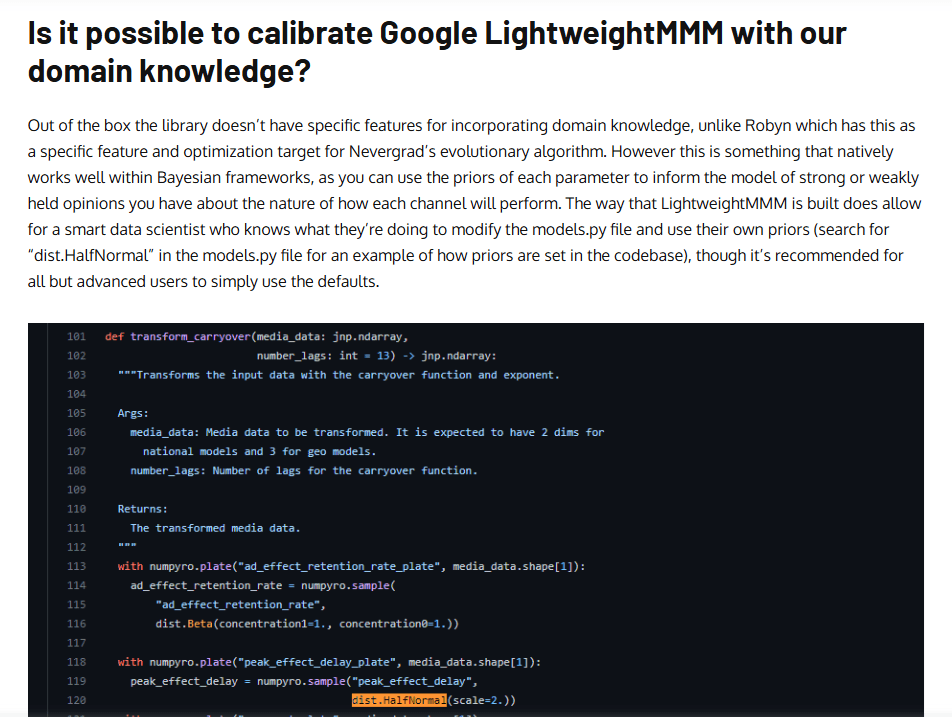Click the docstring line "Transforms the input data"

coord(339,375)
